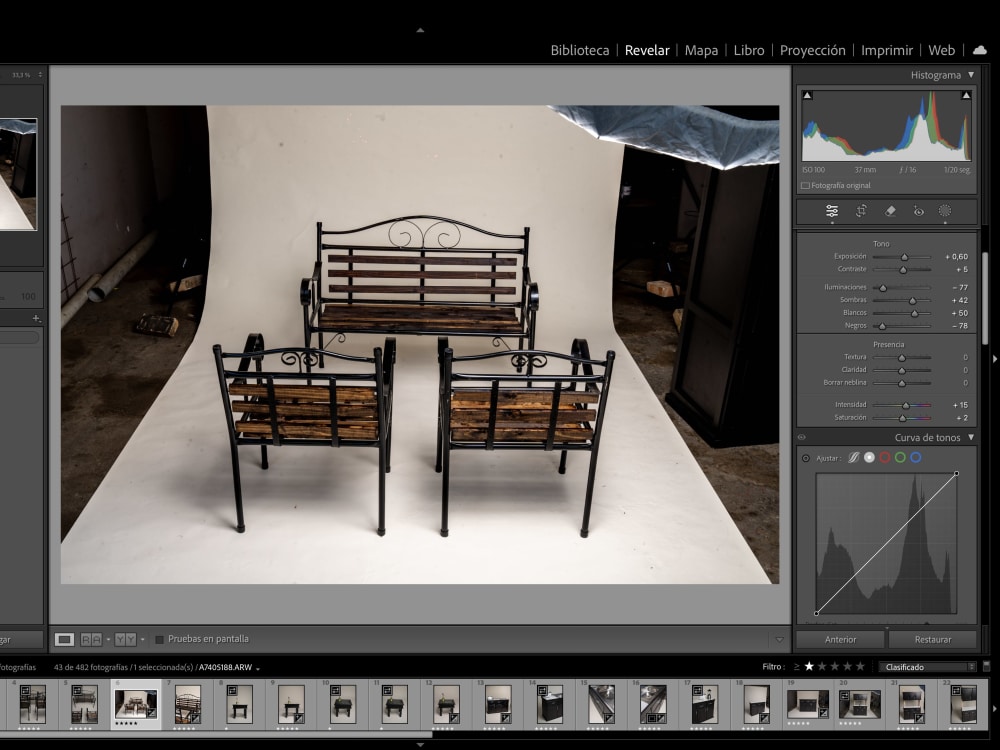Open the Masking tool
Viewport: 1000px width, 750px height.
coord(945,211)
